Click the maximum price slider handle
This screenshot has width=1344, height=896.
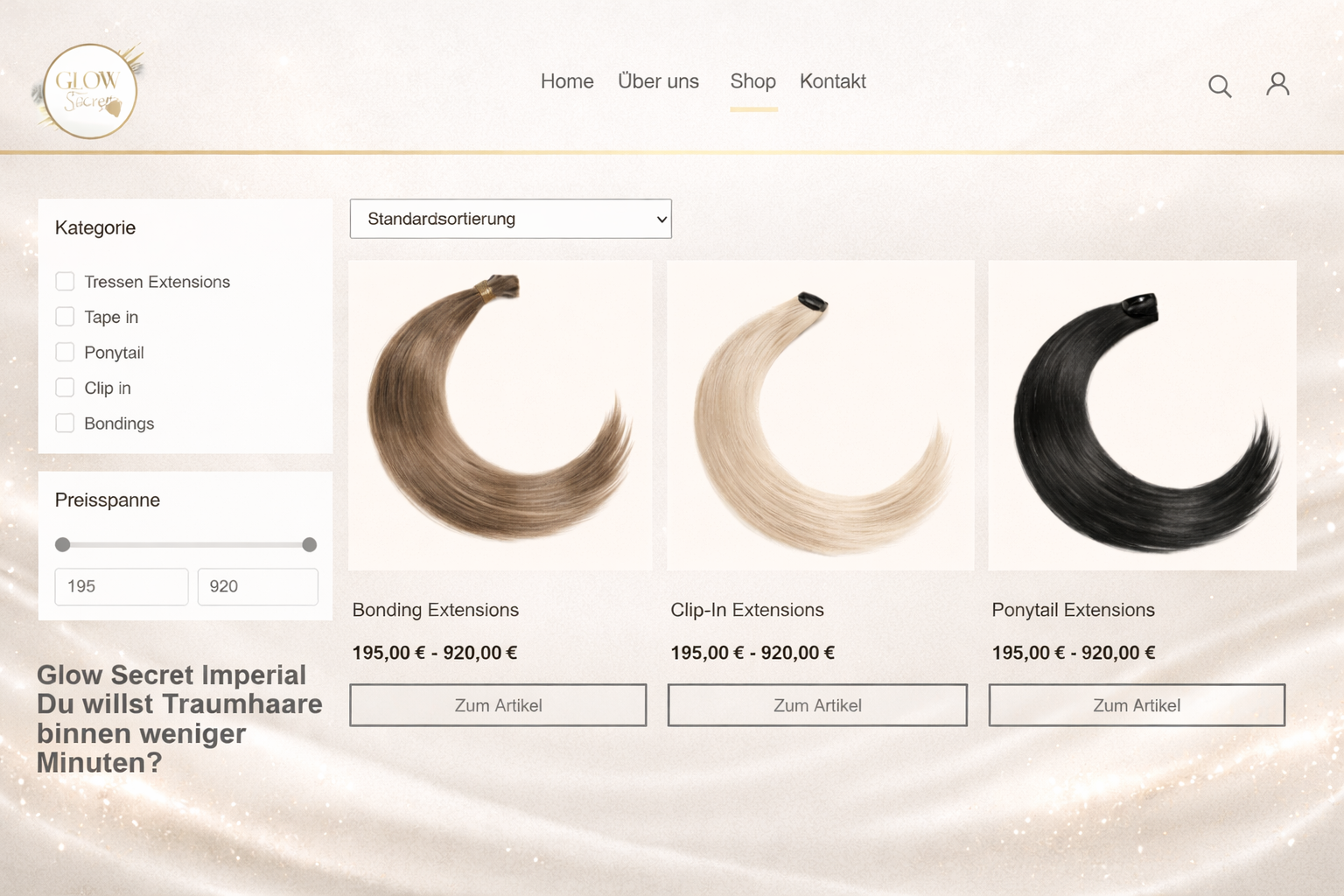pyautogui.click(x=309, y=545)
